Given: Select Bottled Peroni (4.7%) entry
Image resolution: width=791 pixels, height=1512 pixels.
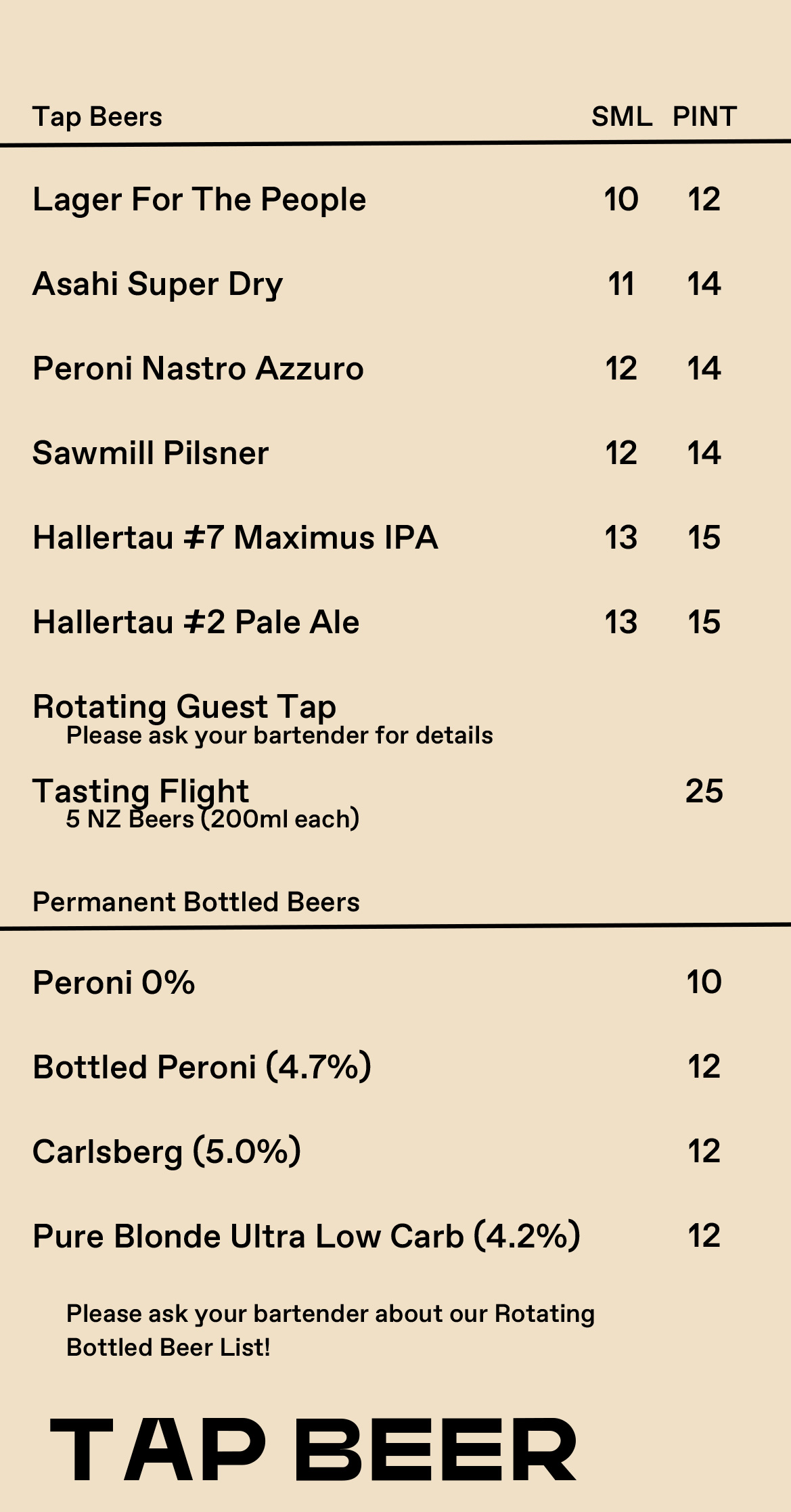Looking at the screenshot, I should tap(202, 1067).
